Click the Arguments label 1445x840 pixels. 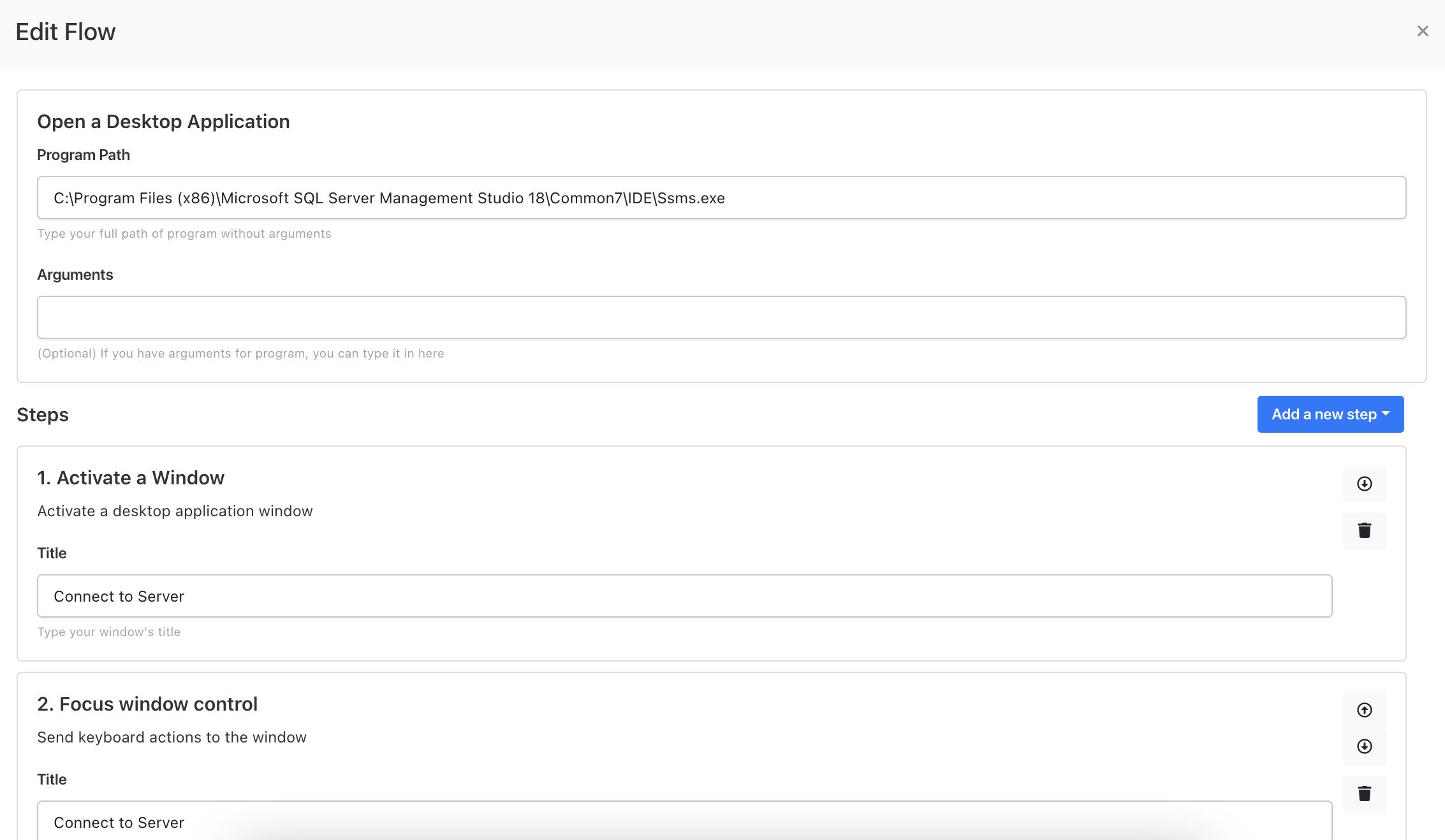(x=75, y=275)
